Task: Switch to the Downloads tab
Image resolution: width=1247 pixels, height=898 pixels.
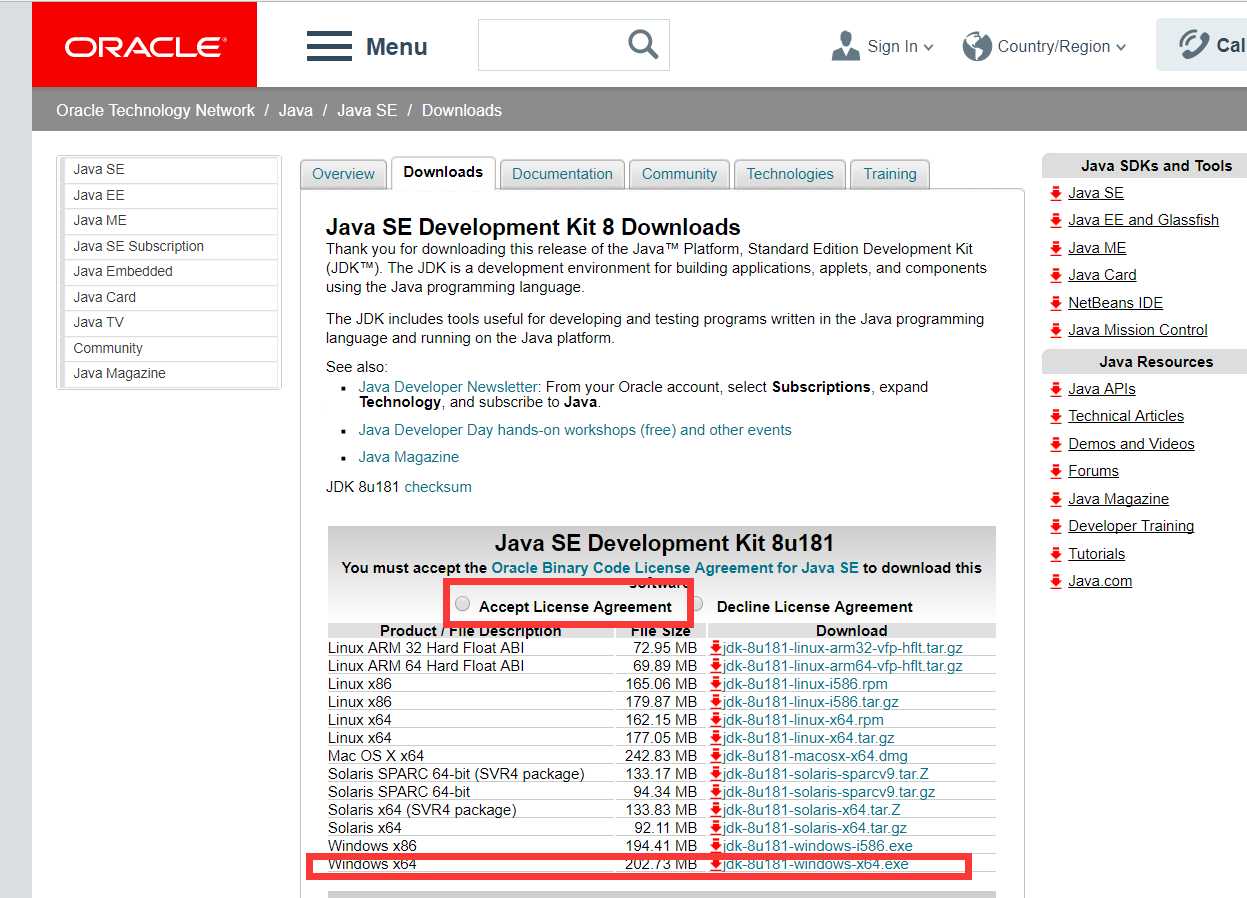Action: pyautogui.click(x=443, y=172)
